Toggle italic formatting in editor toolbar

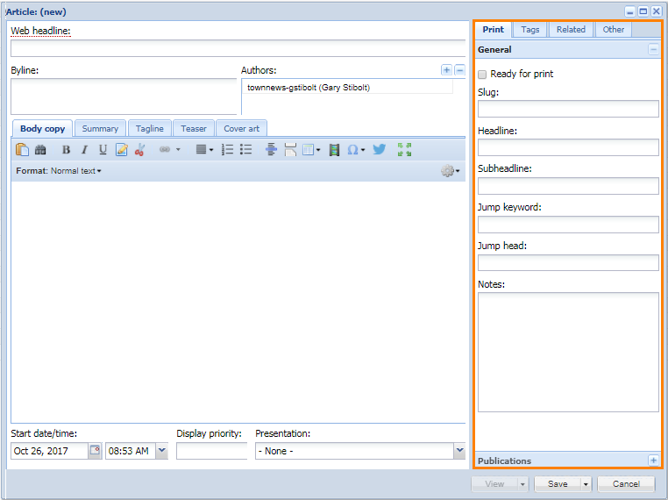click(x=84, y=150)
